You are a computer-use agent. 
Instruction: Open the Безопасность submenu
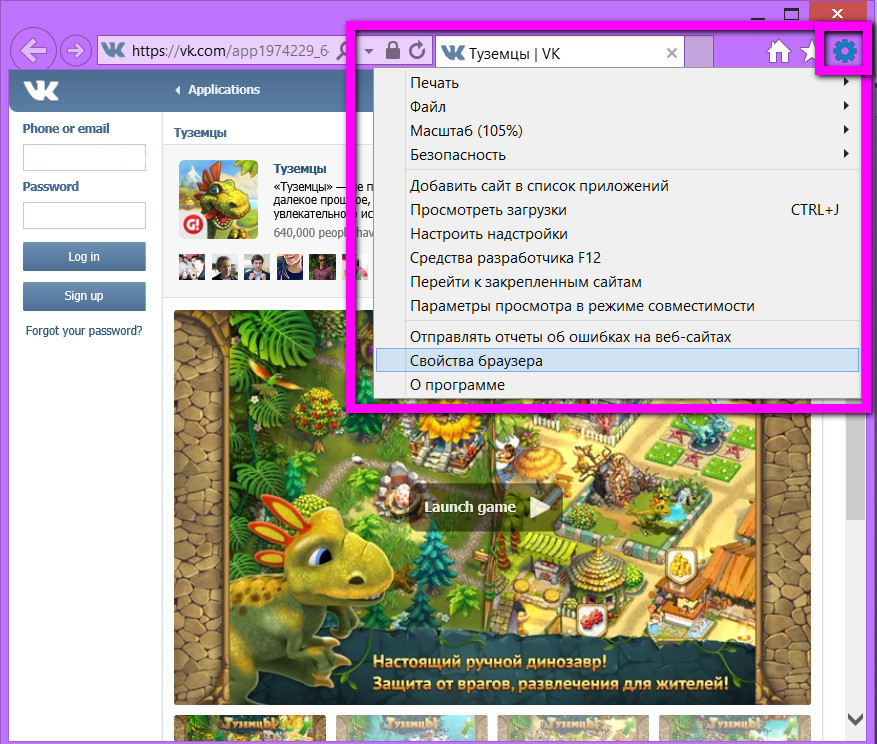pyautogui.click(x=617, y=155)
